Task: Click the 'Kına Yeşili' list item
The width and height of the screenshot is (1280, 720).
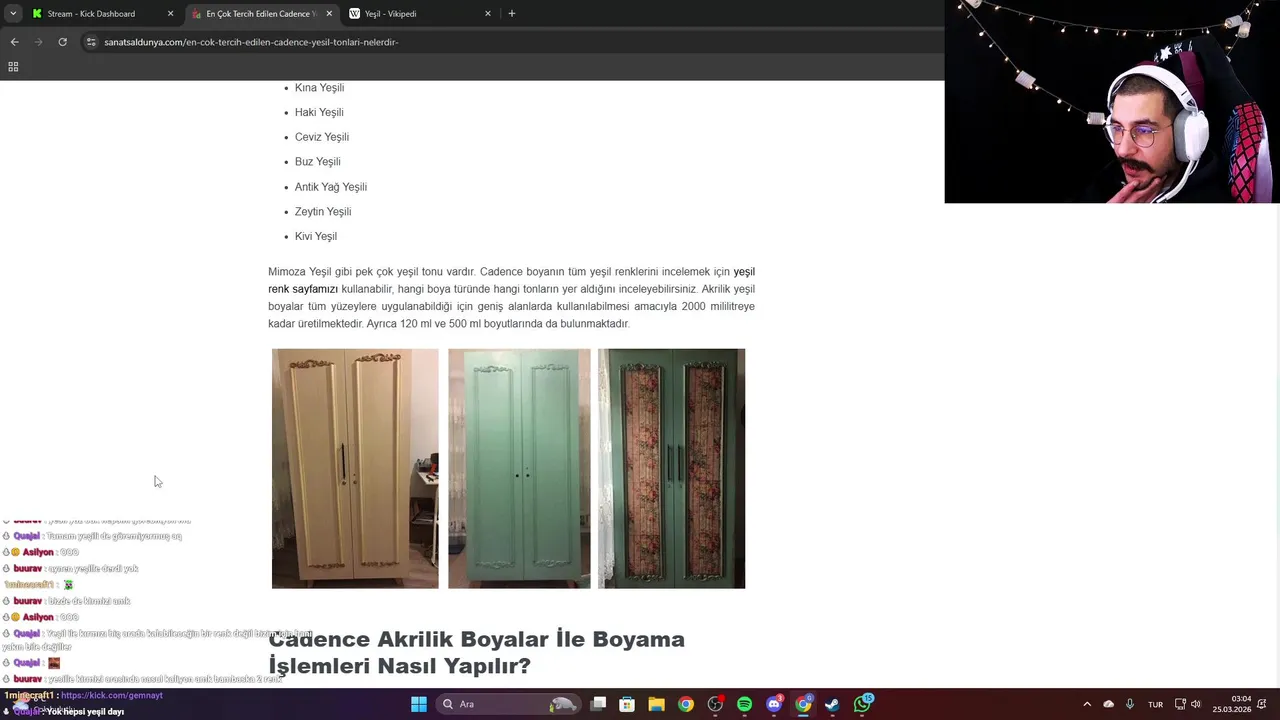Action: pos(319,88)
